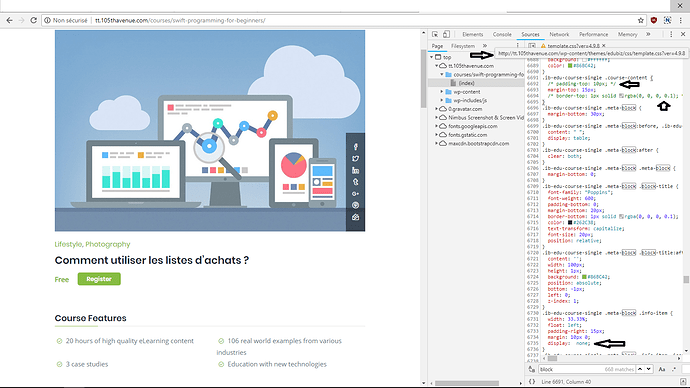Toggle find and replace icon
Viewport: 690px width, 388px height.
(x=532, y=370)
